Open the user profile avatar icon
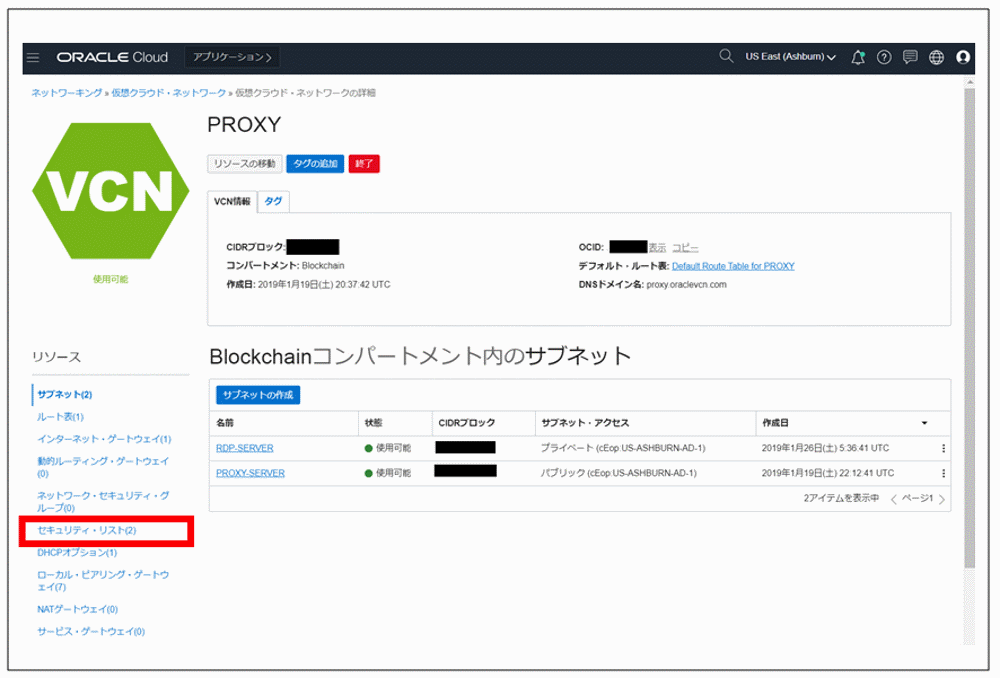 963,58
